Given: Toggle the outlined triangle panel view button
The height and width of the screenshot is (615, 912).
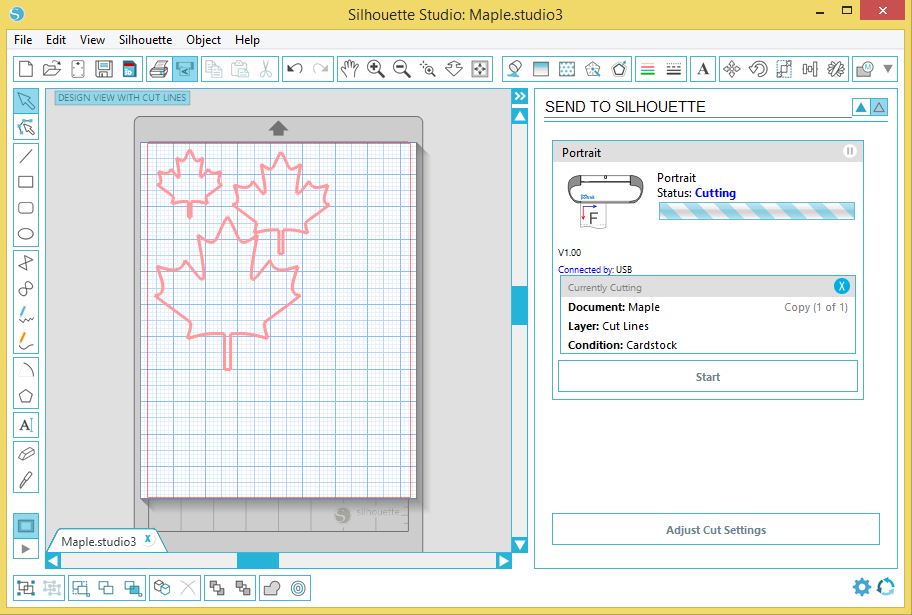Looking at the screenshot, I should pyautogui.click(x=879, y=107).
